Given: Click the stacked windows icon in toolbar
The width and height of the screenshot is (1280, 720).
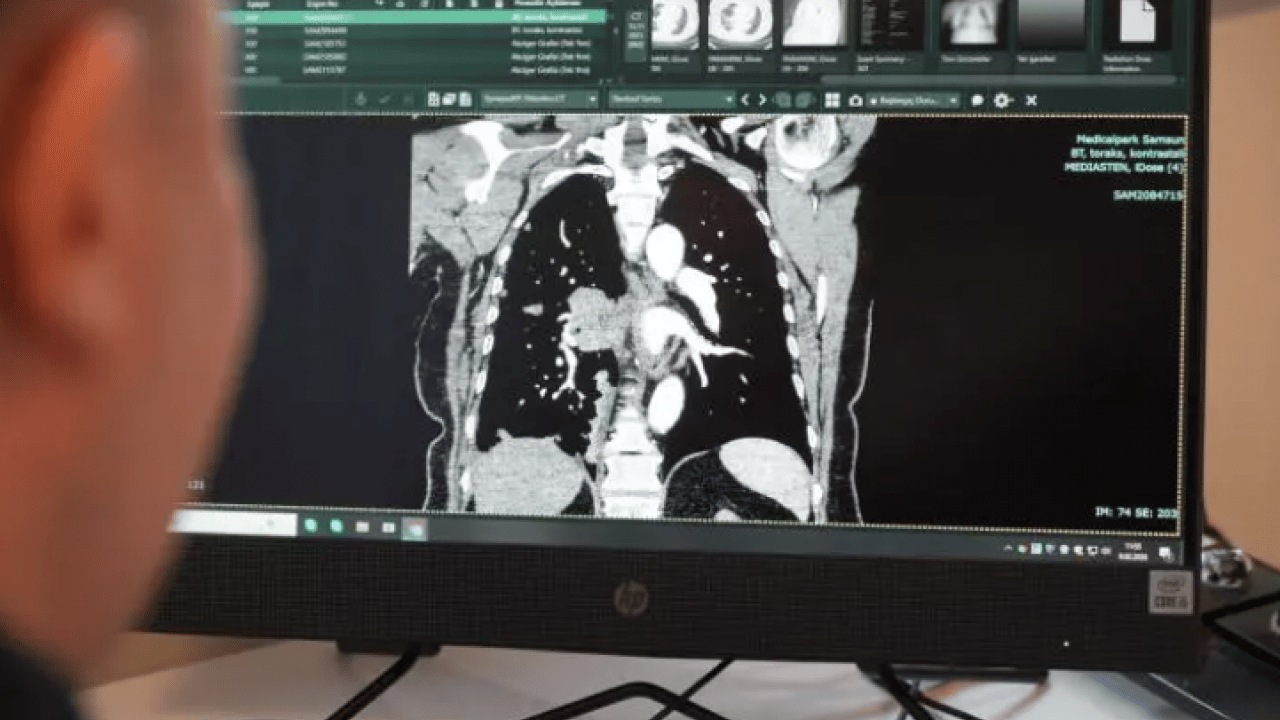Looking at the screenshot, I should click(449, 99).
